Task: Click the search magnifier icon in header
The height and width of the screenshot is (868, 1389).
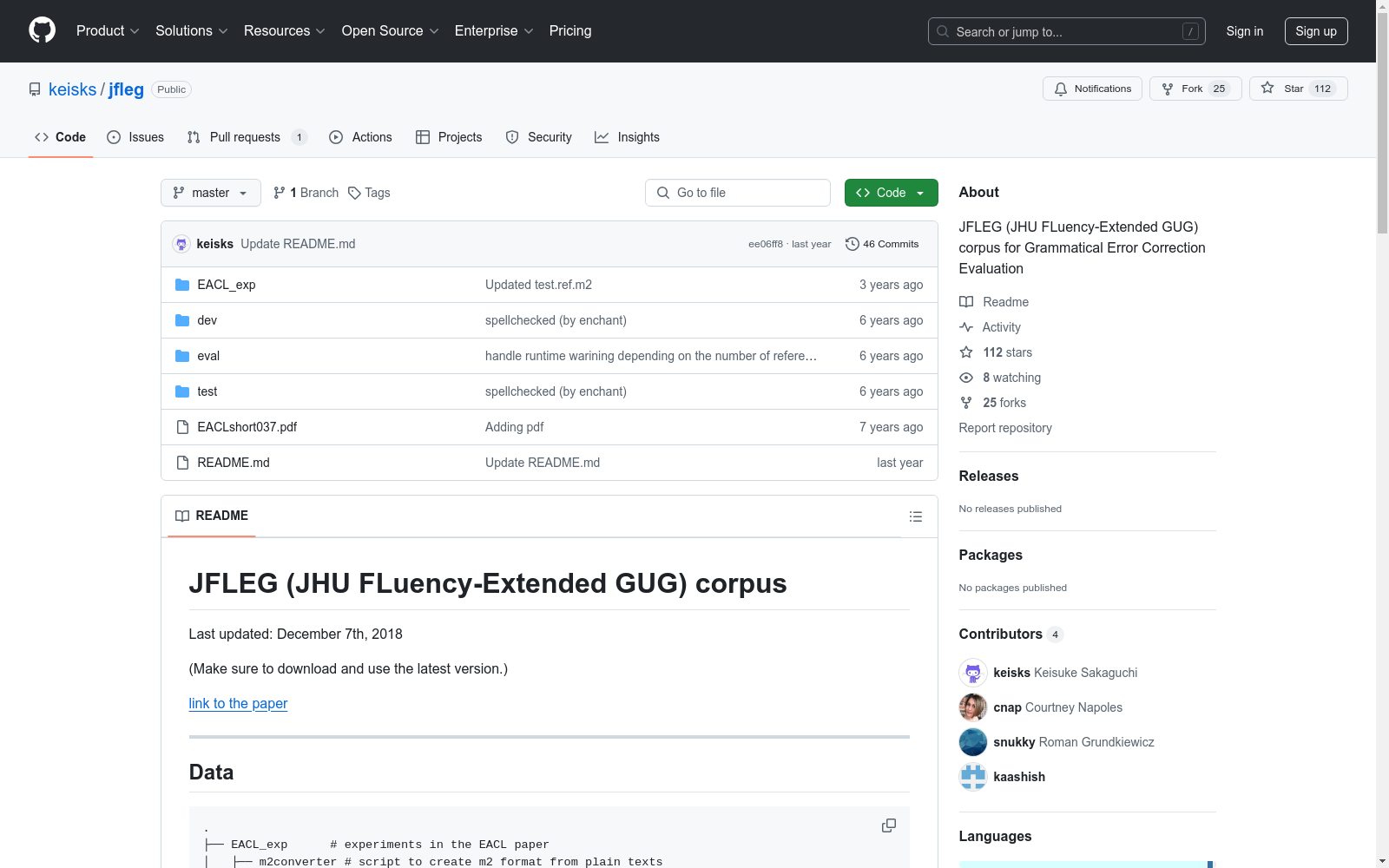Action: (943, 31)
